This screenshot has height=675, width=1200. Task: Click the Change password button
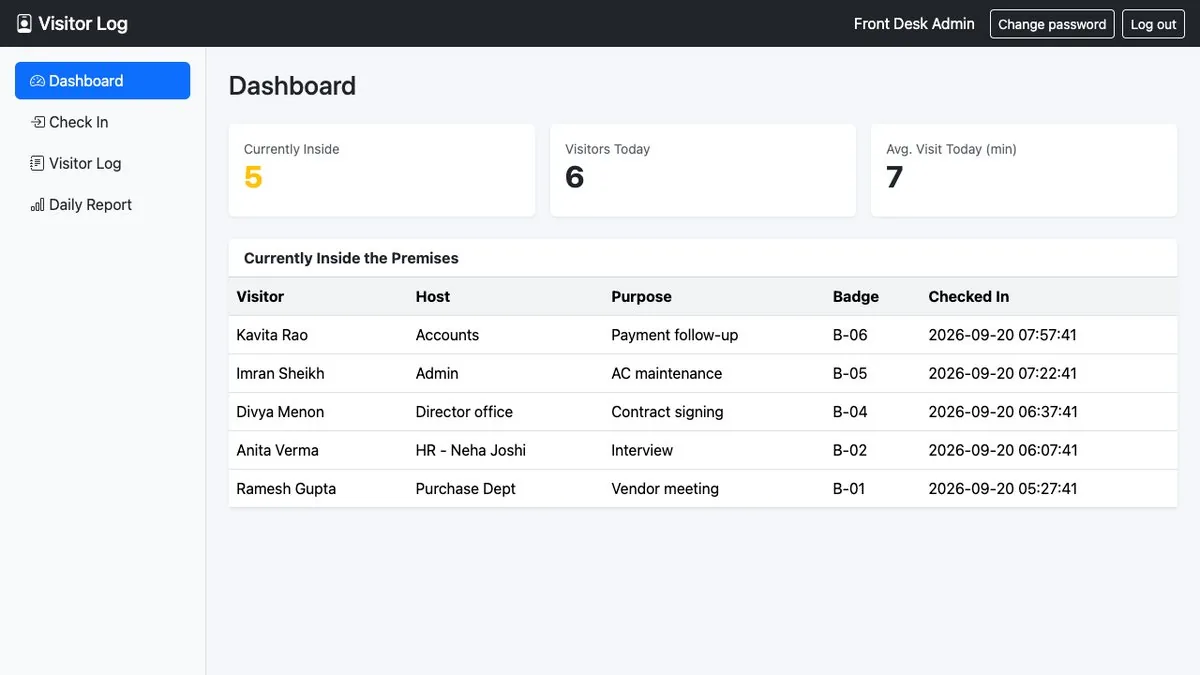tap(1052, 24)
